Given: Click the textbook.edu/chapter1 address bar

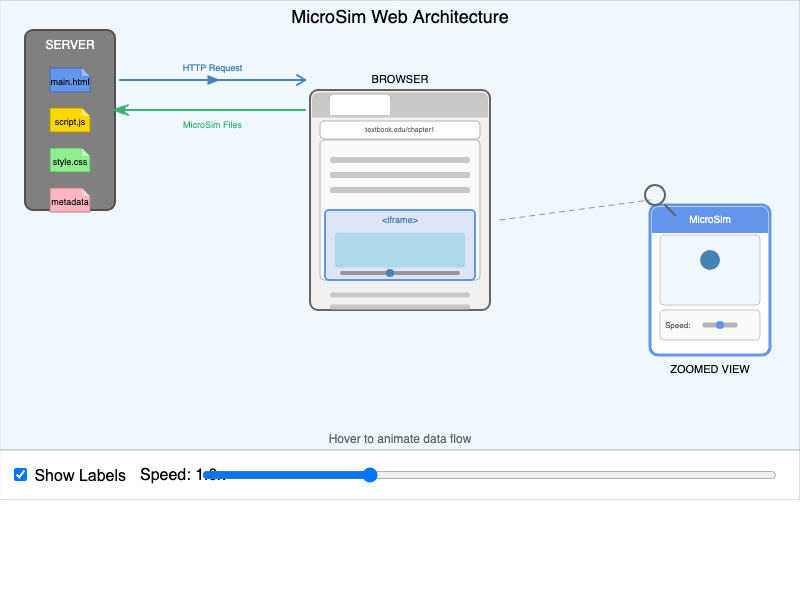Looking at the screenshot, I should (399, 129).
